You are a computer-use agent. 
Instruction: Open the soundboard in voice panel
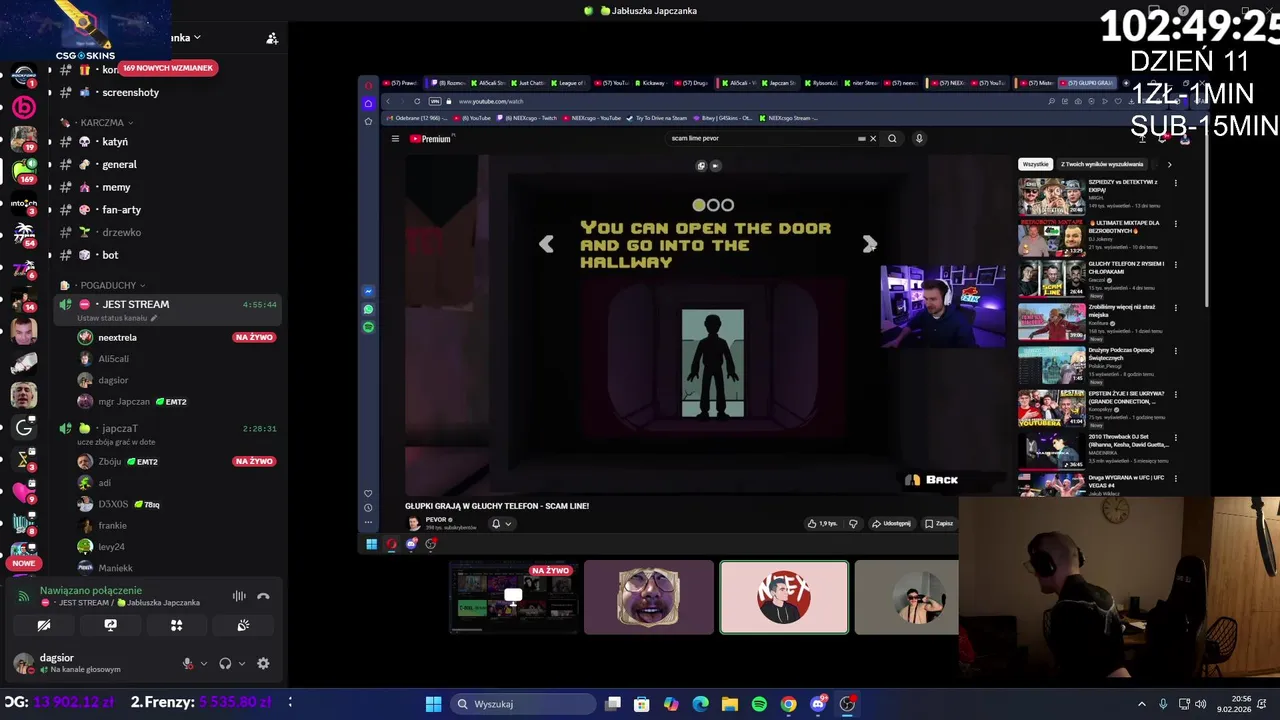(242, 625)
